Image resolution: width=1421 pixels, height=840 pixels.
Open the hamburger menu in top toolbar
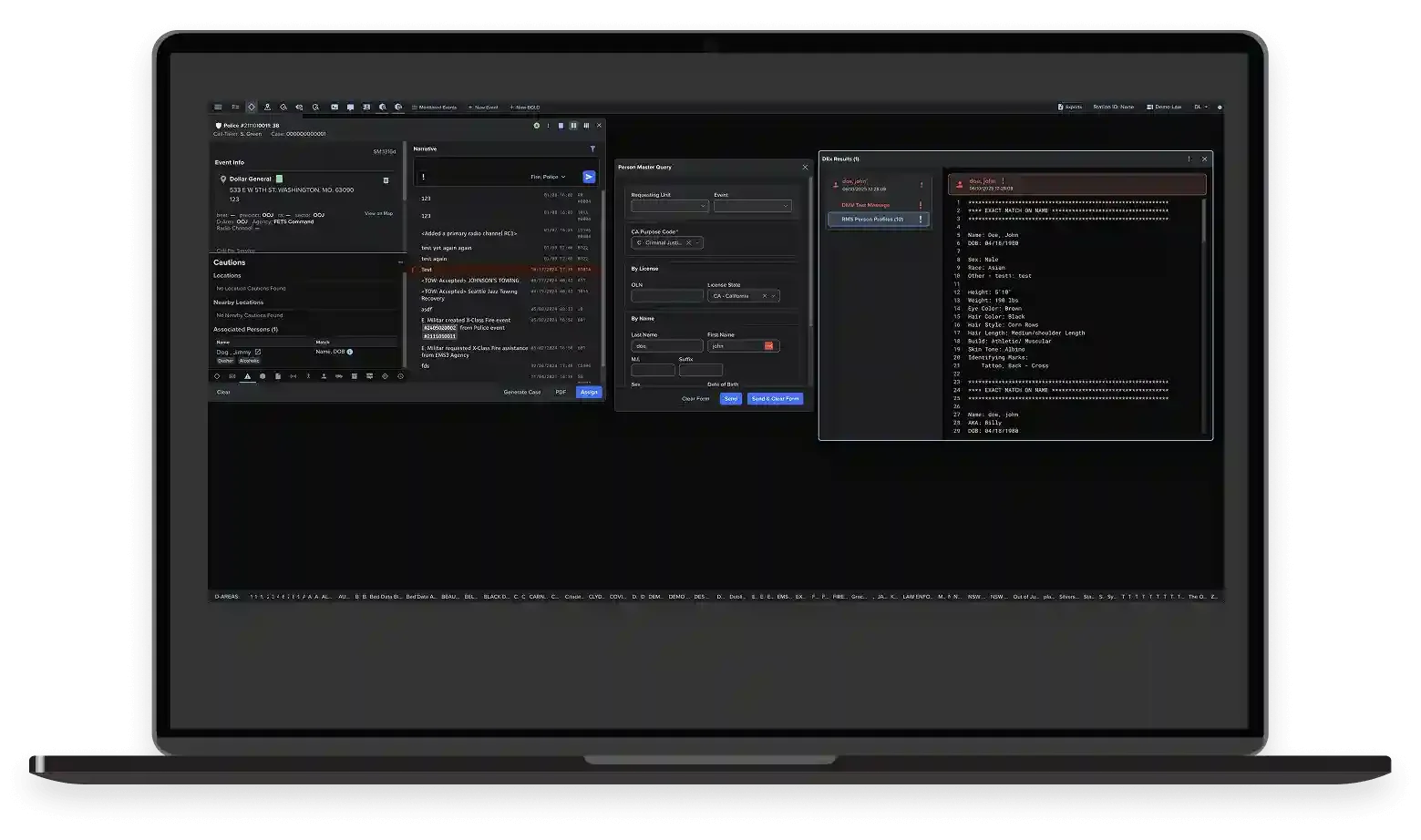218,108
